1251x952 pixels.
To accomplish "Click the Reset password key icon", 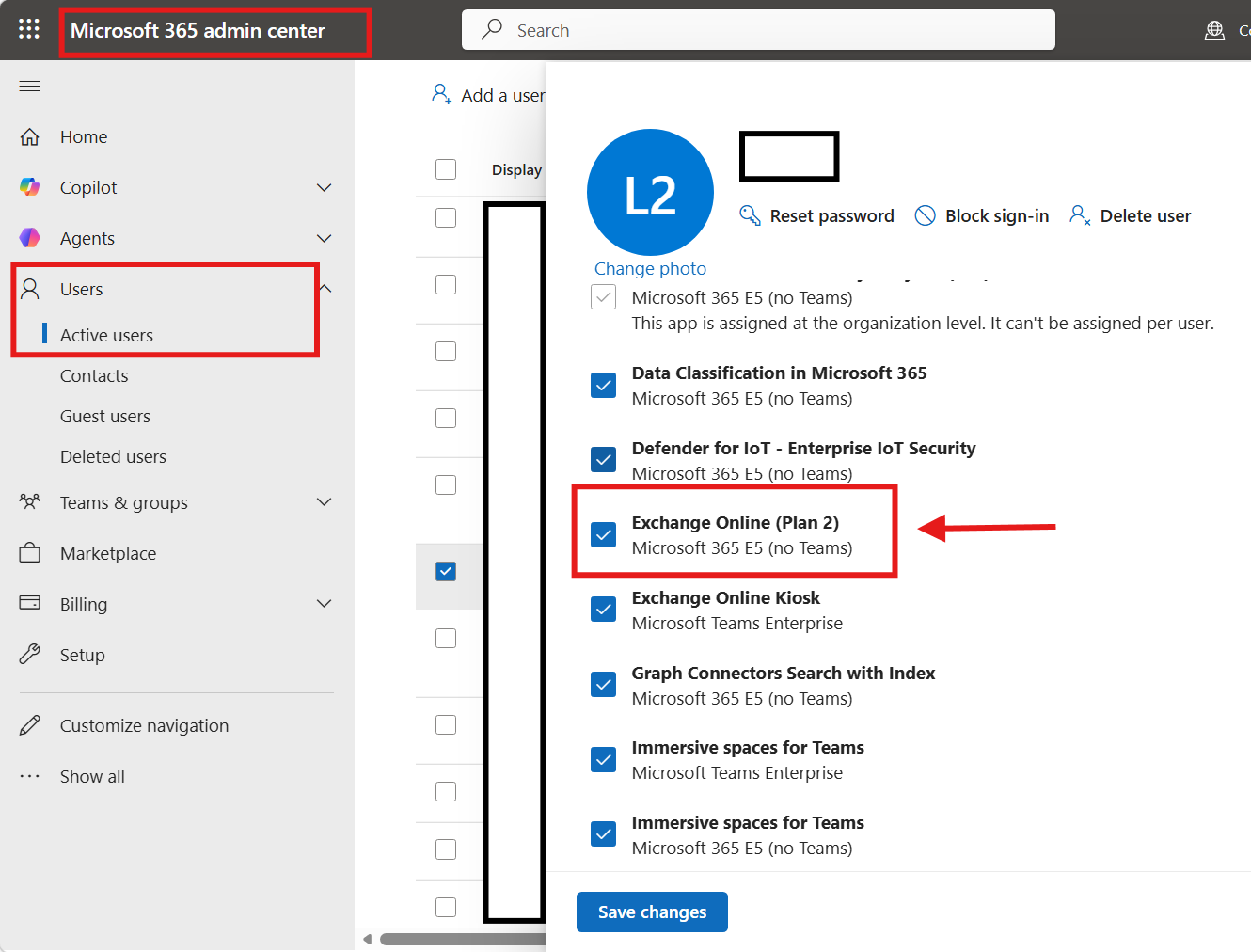I will point(750,215).
